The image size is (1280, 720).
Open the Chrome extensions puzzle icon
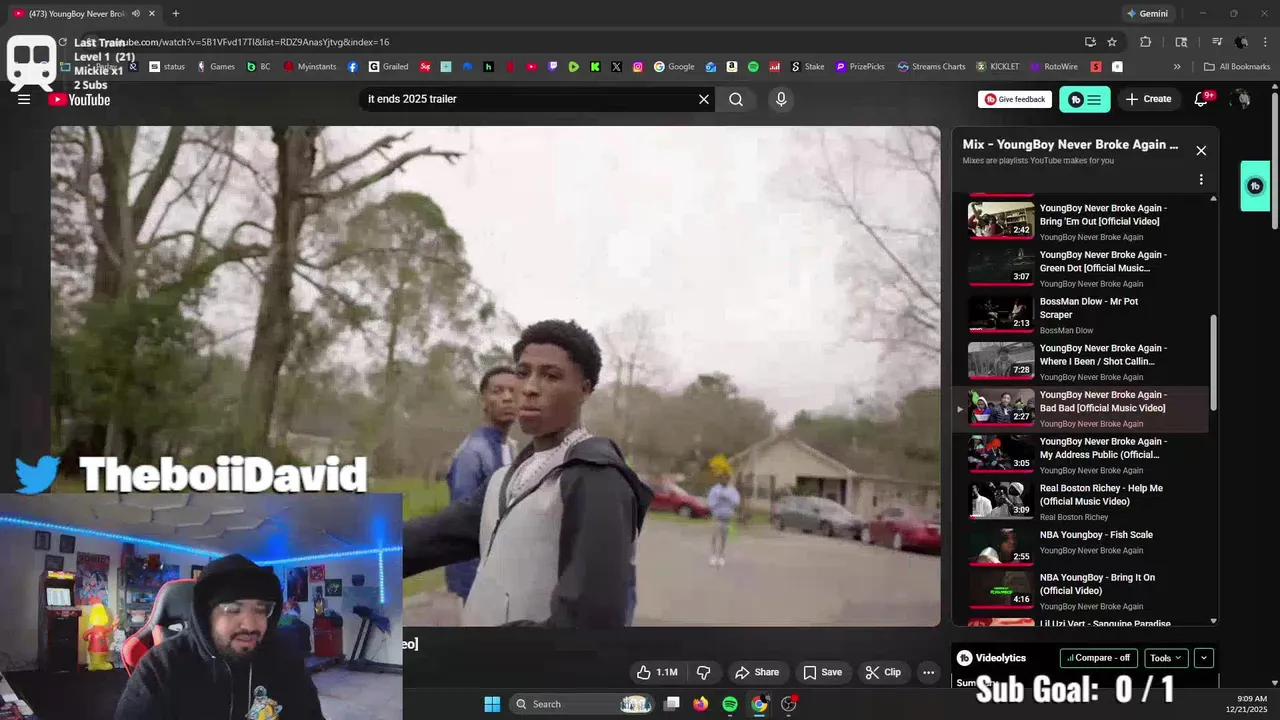1146,42
